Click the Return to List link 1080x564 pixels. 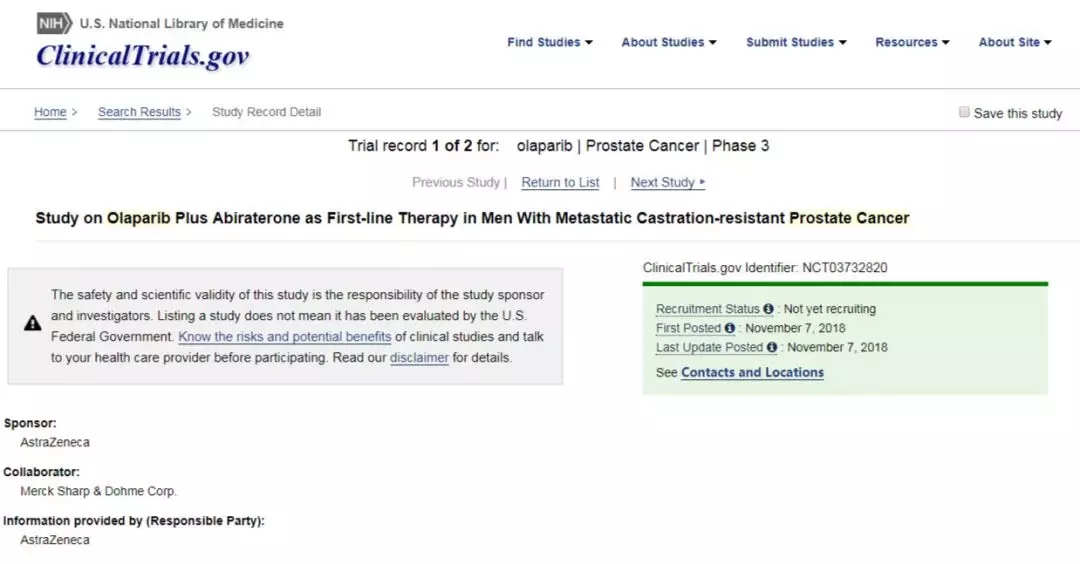coord(560,183)
